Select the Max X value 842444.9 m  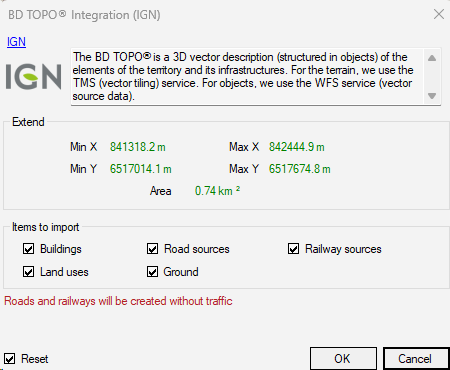297,147
